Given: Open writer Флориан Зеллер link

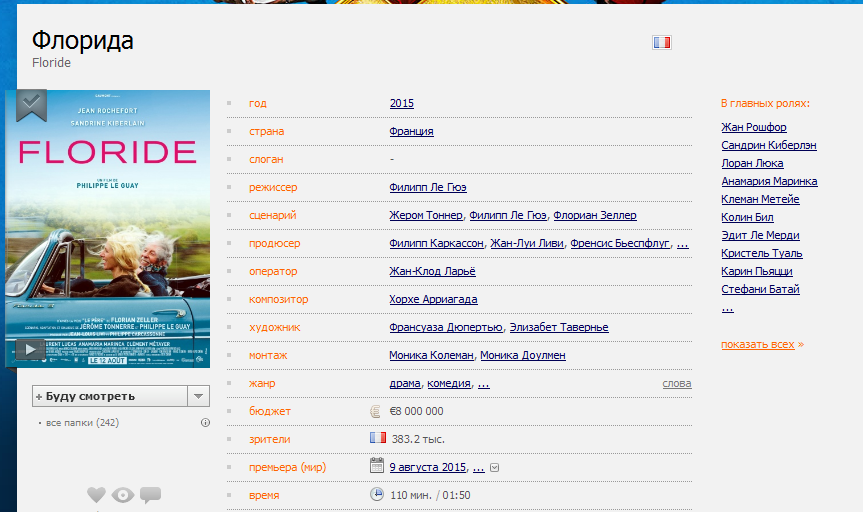Looking at the screenshot, I should tap(595, 215).
